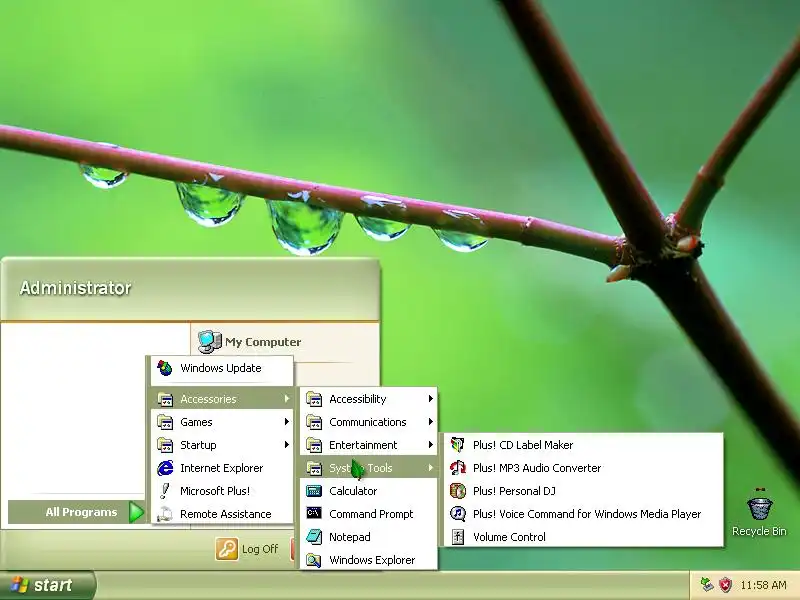Click the Plus! CD Label Maker icon
Screen dimensions: 800x600
point(458,445)
